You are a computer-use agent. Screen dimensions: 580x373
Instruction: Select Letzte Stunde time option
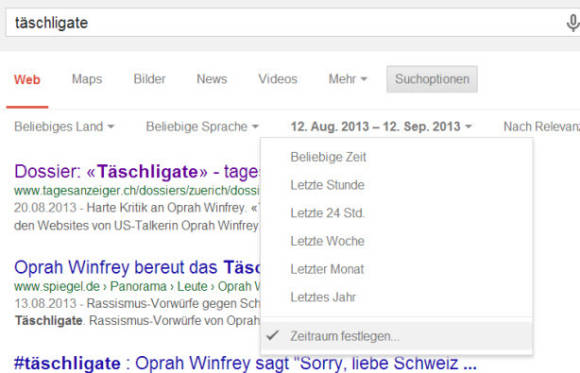pyautogui.click(x=327, y=185)
